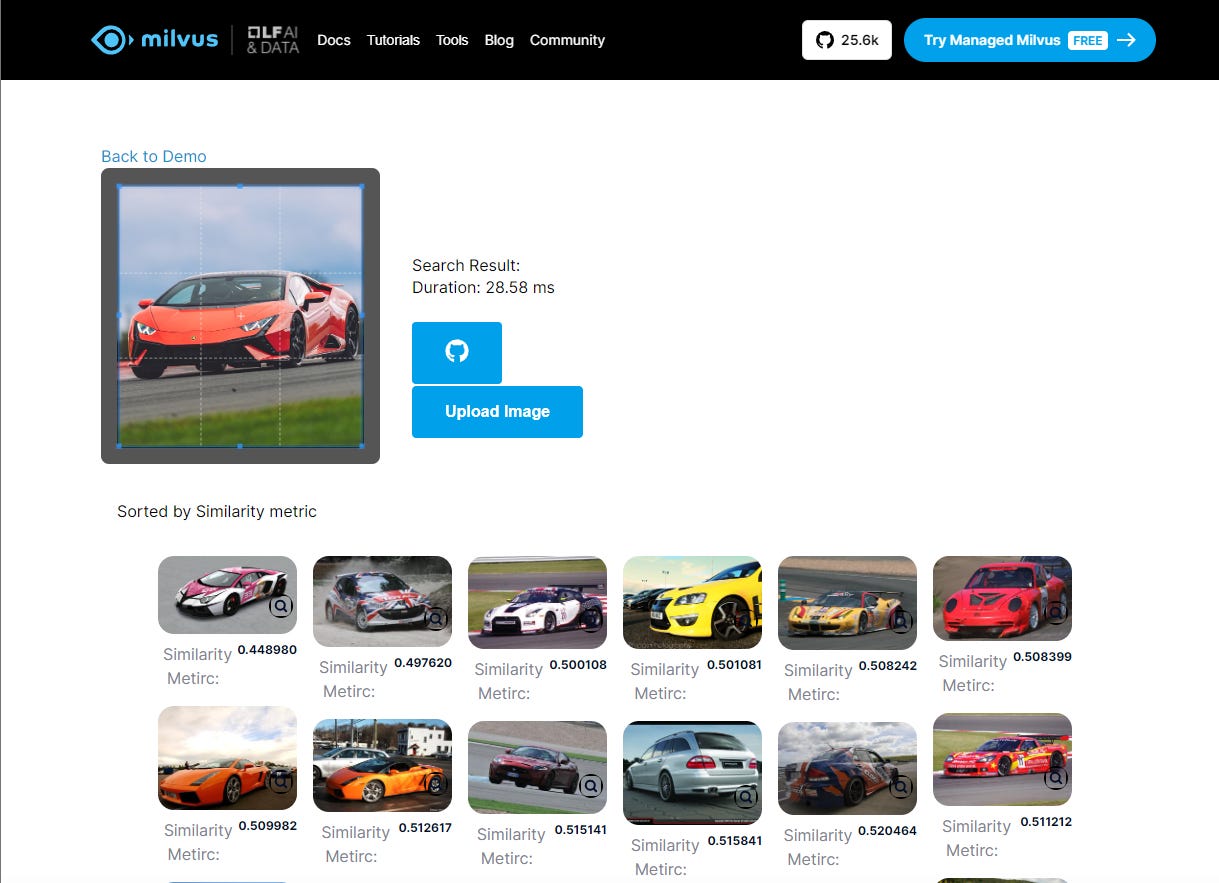Image resolution: width=1219 pixels, height=883 pixels.
Task: Click magnifier icon on 0.520464 result image
Action: (901, 787)
